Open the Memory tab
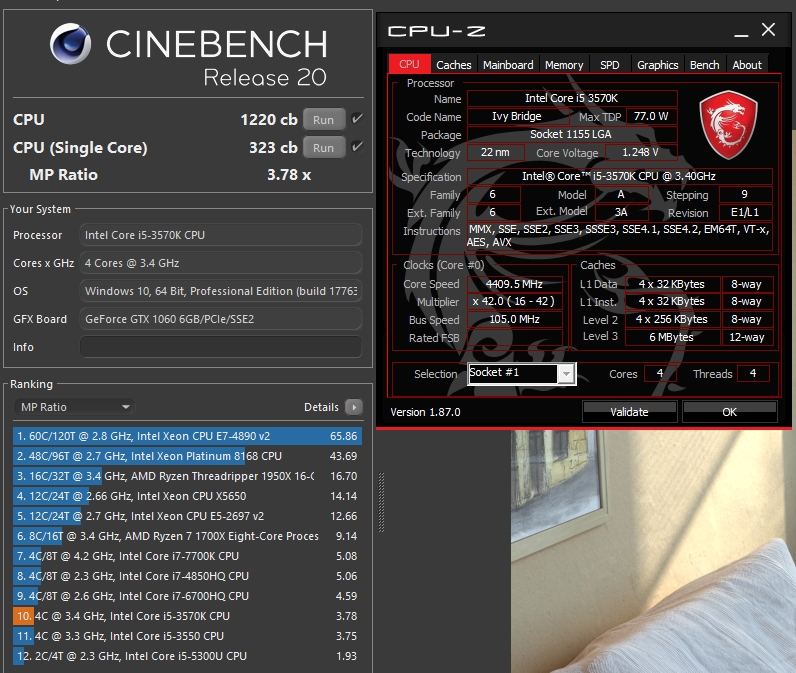This screenshot has height=673, width=796. 564,65
